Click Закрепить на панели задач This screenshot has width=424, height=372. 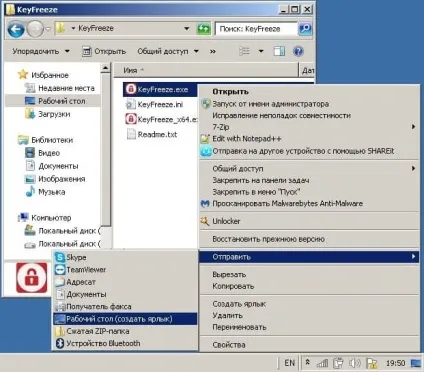(309, 180)
